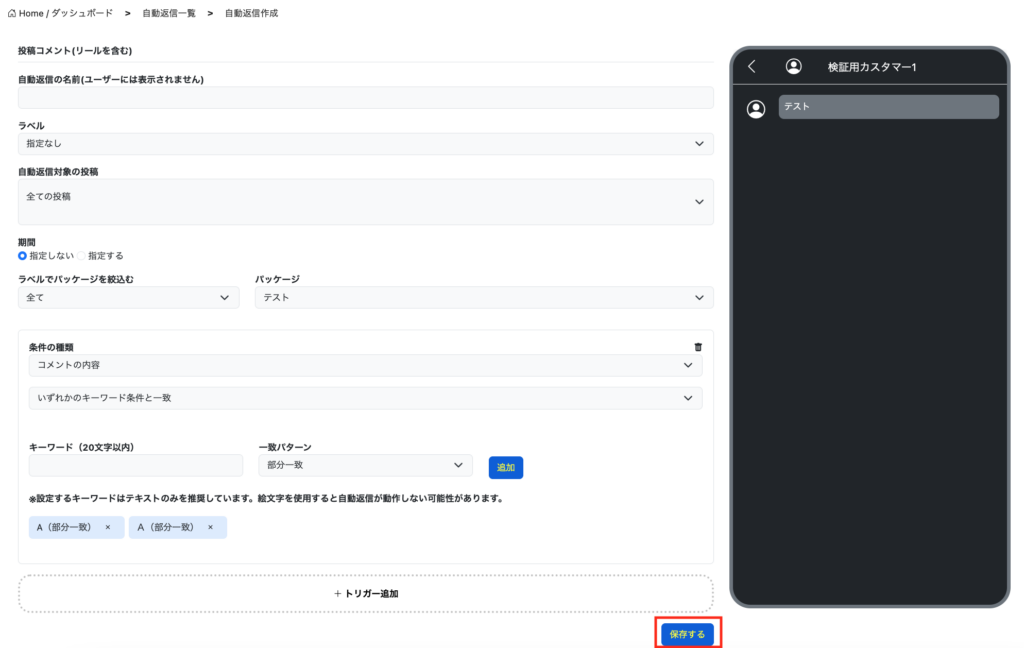Click the 追加 button
This screenshot has width=1024, height=648.
coord(506,468)
